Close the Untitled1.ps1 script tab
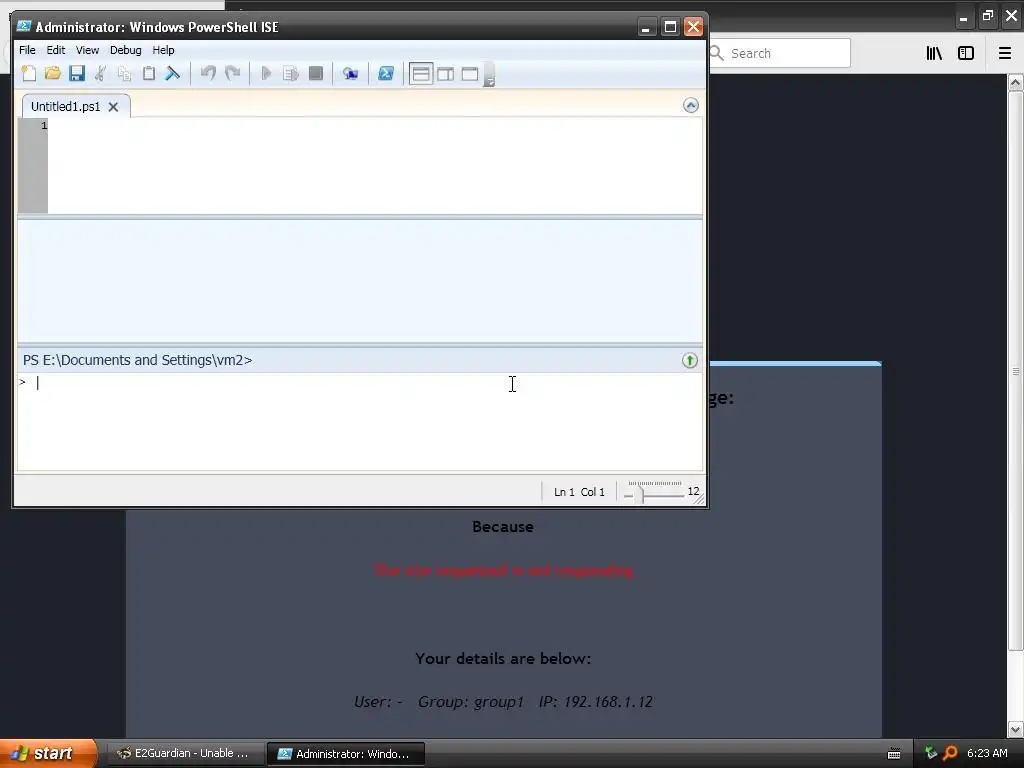 coord(113,106)
